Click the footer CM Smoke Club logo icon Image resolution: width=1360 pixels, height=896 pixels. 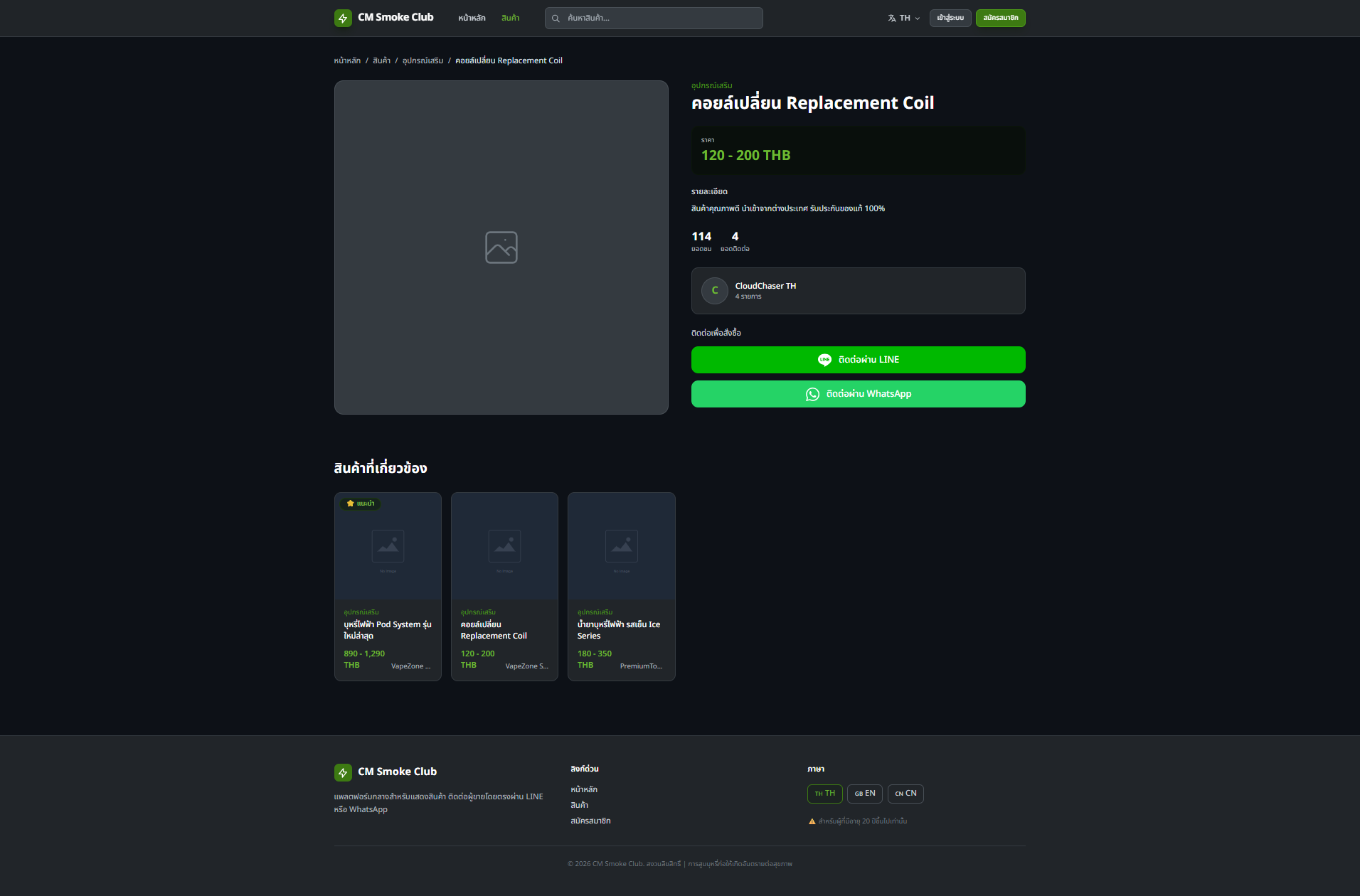point(343,772)
